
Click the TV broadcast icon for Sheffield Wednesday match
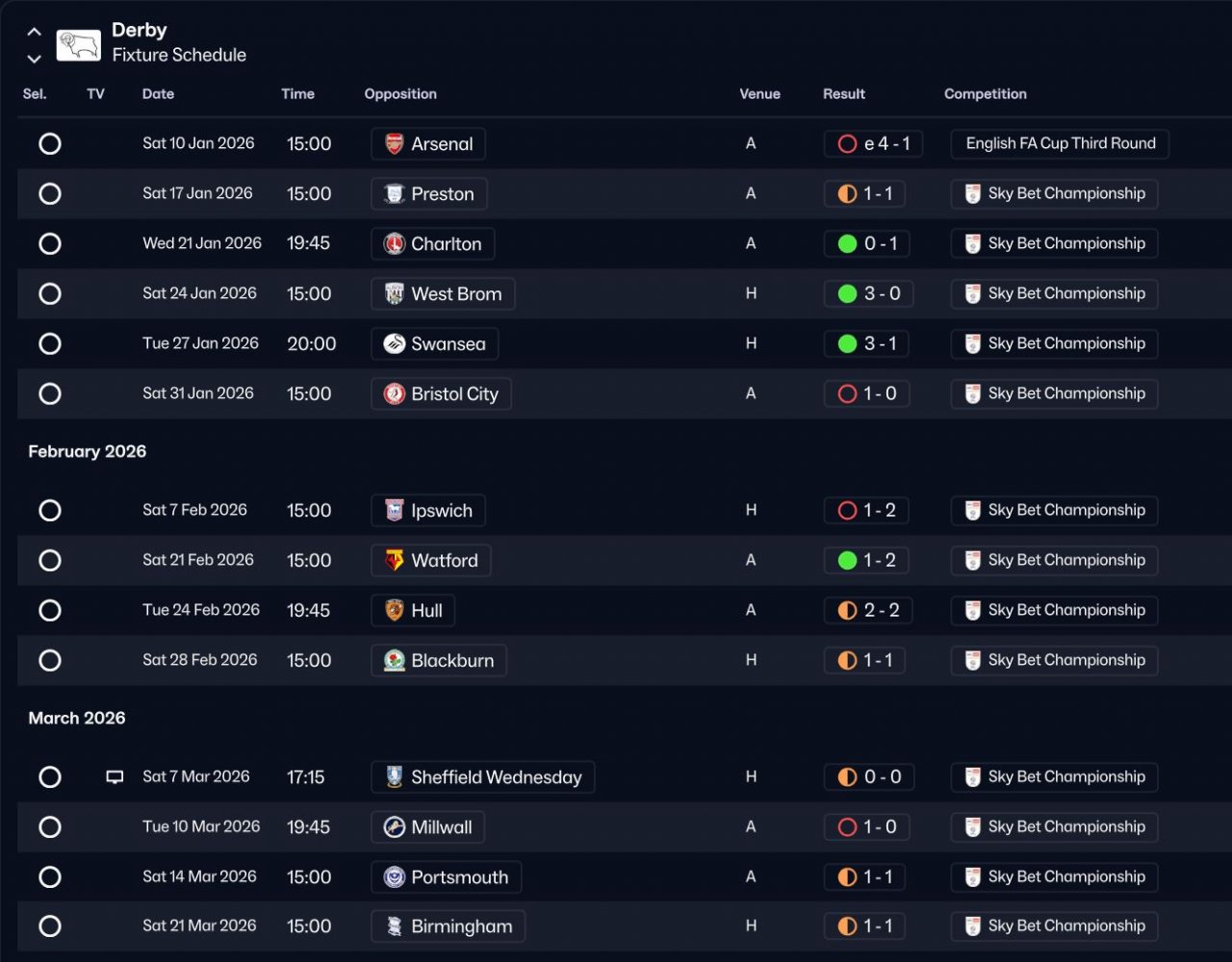[115, 777]
